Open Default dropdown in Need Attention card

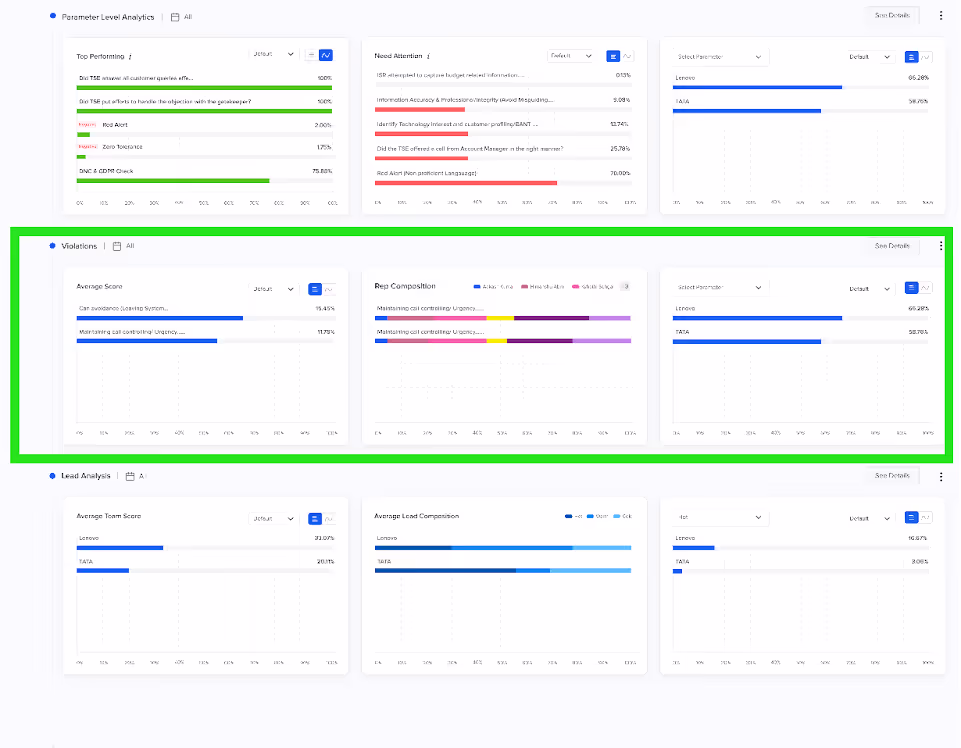pos(571,56)
